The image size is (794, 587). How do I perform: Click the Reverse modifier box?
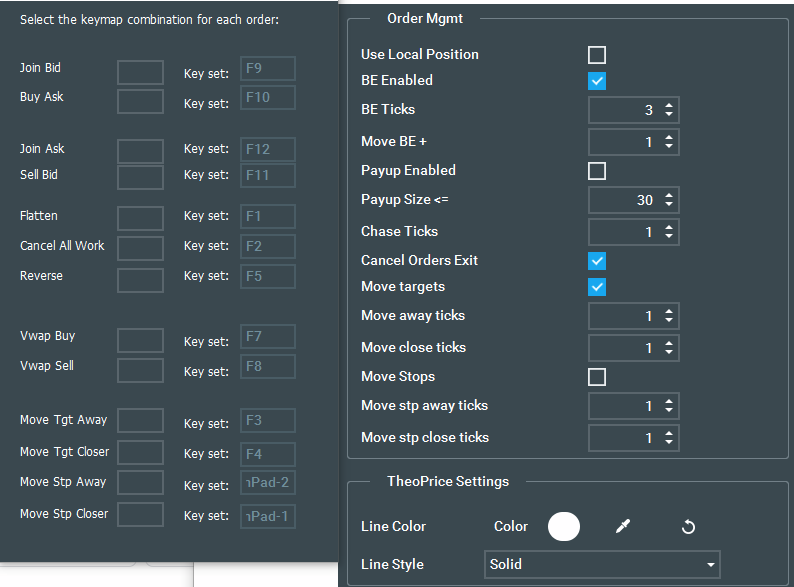140,278
